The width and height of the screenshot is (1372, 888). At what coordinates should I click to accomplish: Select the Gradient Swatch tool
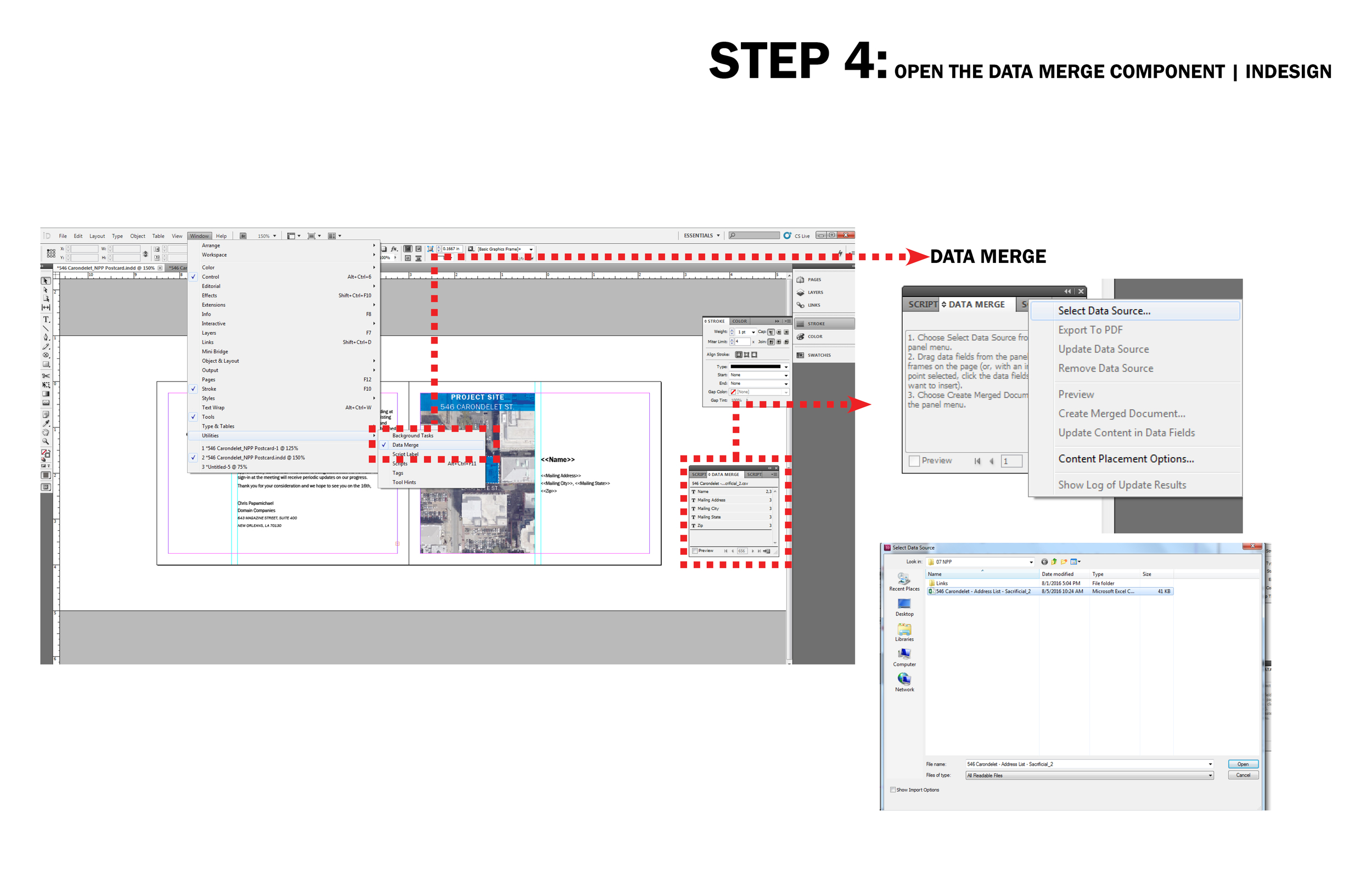46,394
